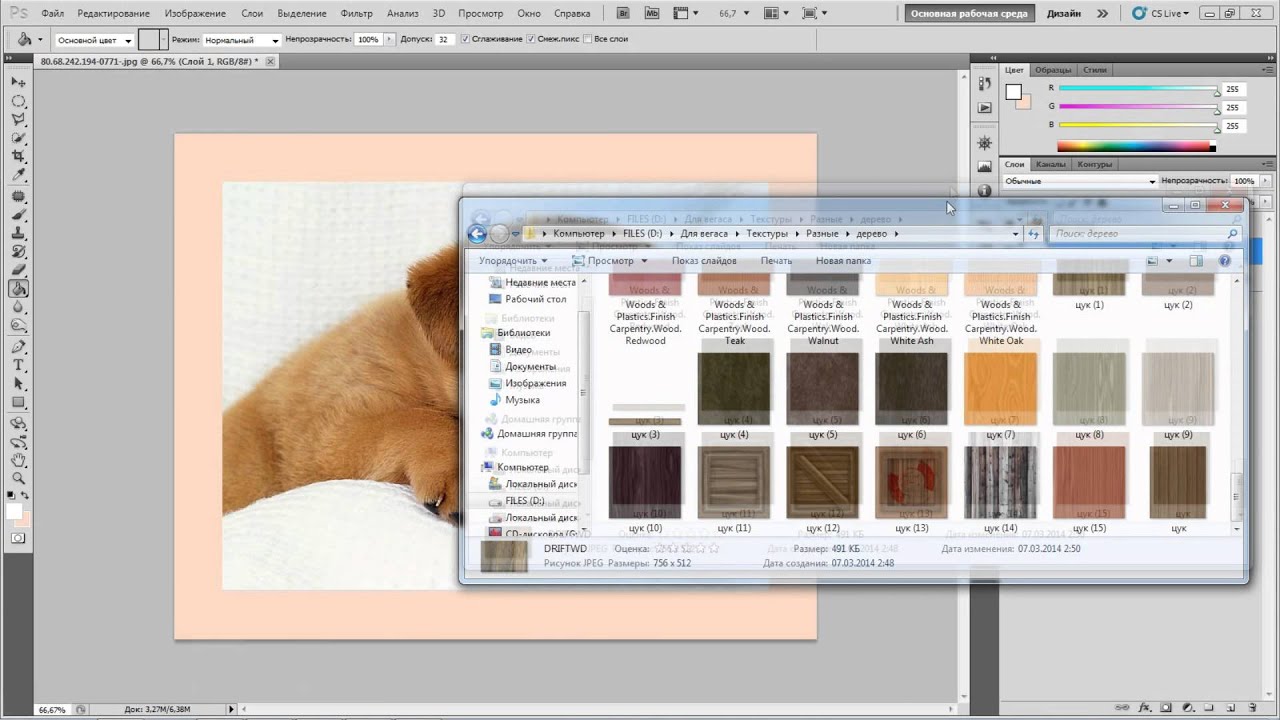Screen dimensions: 1280x720
Task: Select the Move tool
Action: coord(18,82)
